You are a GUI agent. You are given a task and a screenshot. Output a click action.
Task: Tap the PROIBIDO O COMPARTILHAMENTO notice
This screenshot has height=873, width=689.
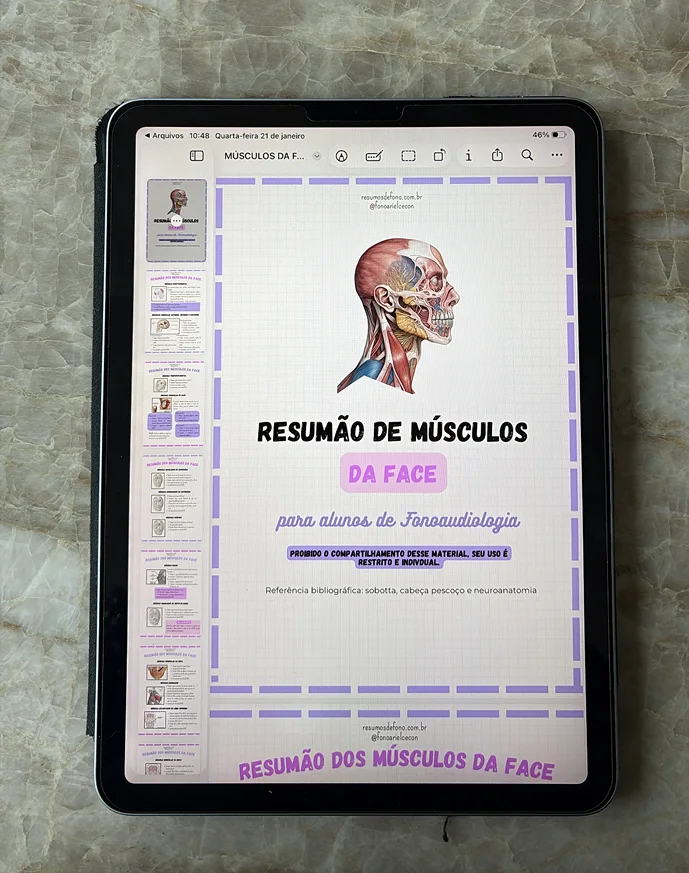[399, 557]
